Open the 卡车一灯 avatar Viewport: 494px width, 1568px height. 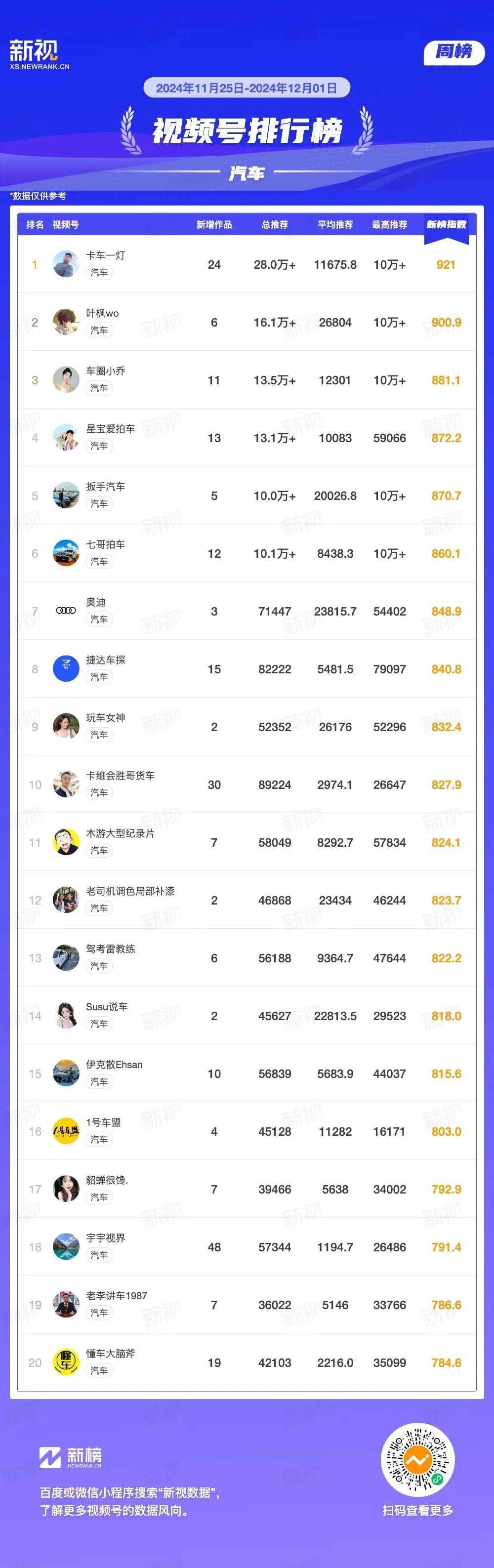66,264
